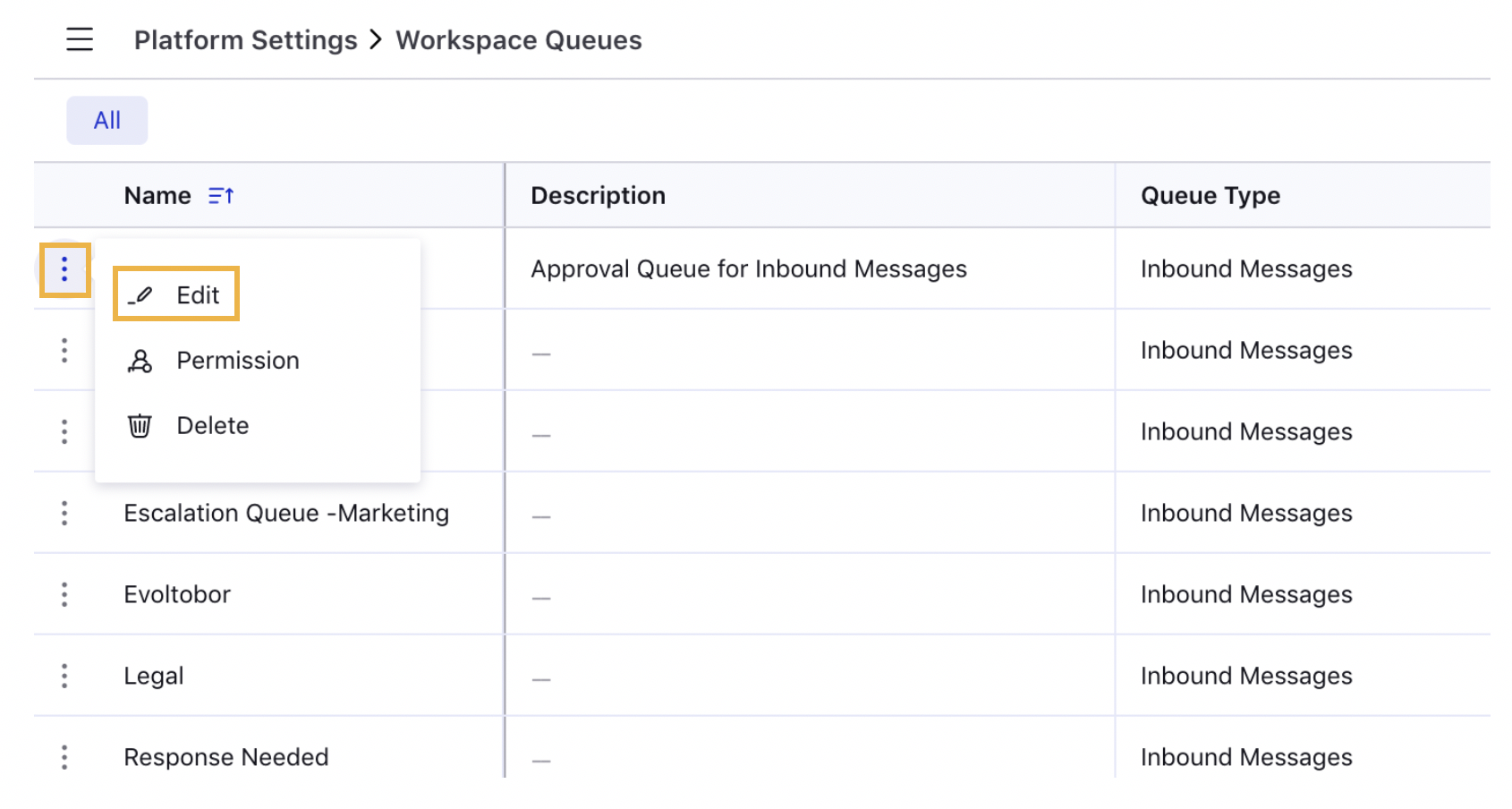Click the Name column sort icon
The width and height of the screenshot is (1512, 809).
220,196
